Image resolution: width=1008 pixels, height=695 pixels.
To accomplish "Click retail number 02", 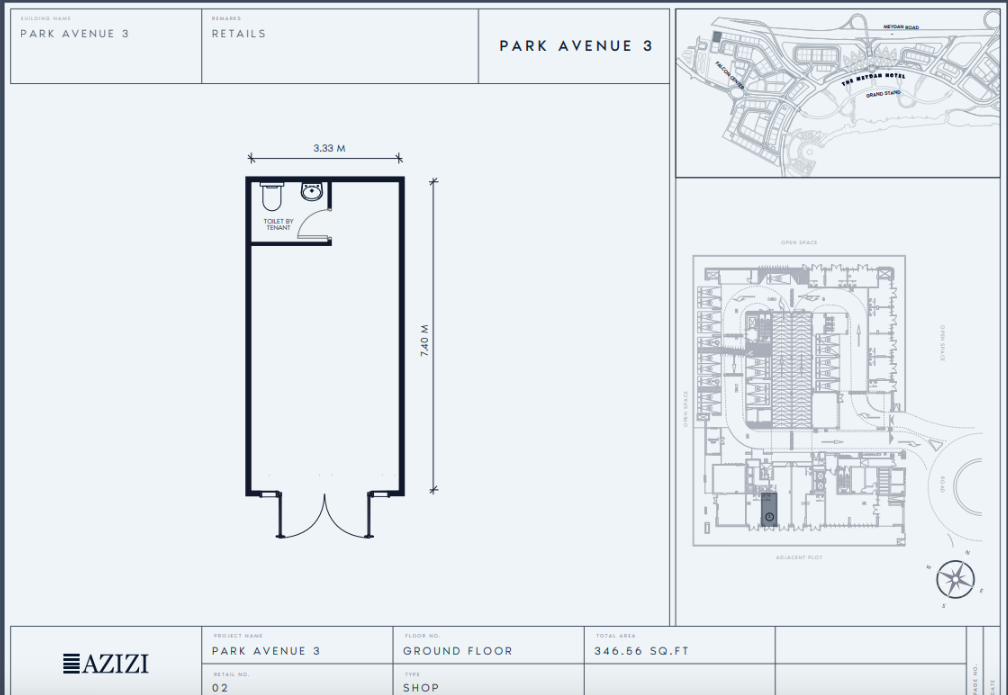I will [221, 688].
